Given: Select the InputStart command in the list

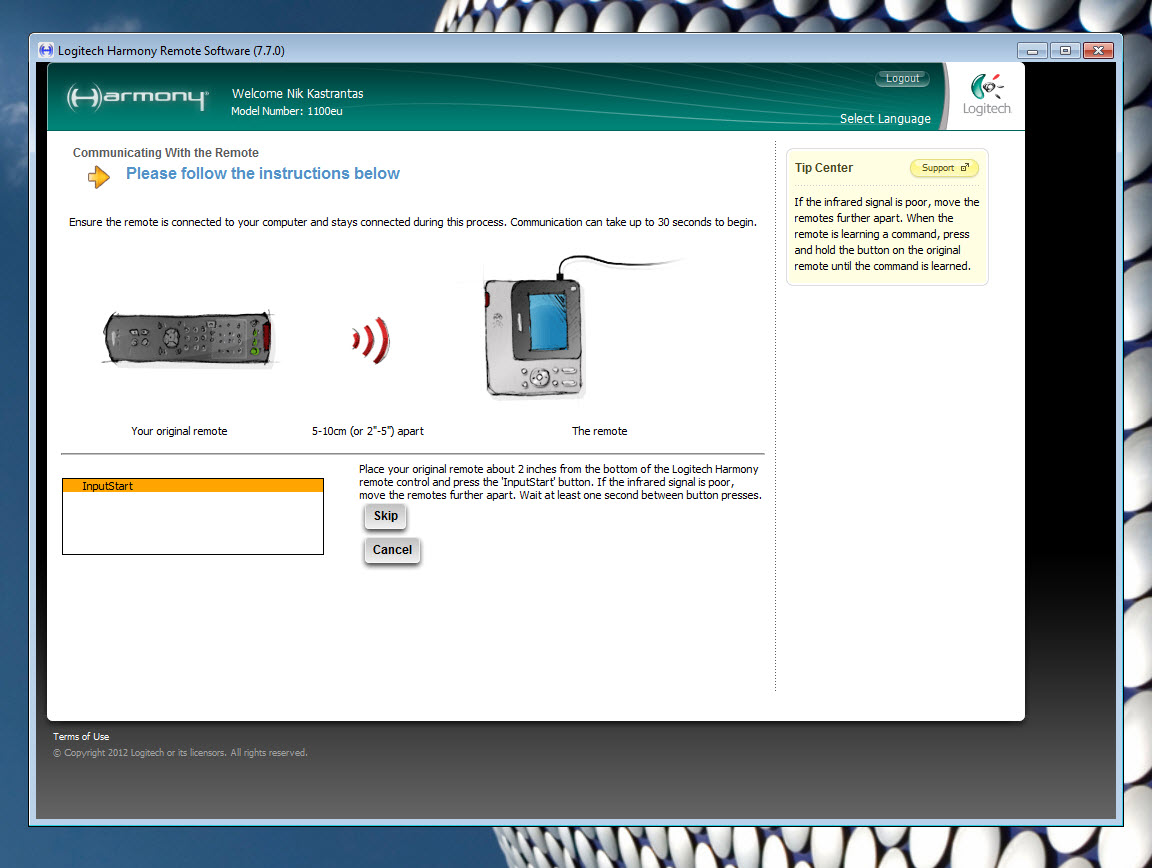Looking at the screenshot, I should (193, 486).
